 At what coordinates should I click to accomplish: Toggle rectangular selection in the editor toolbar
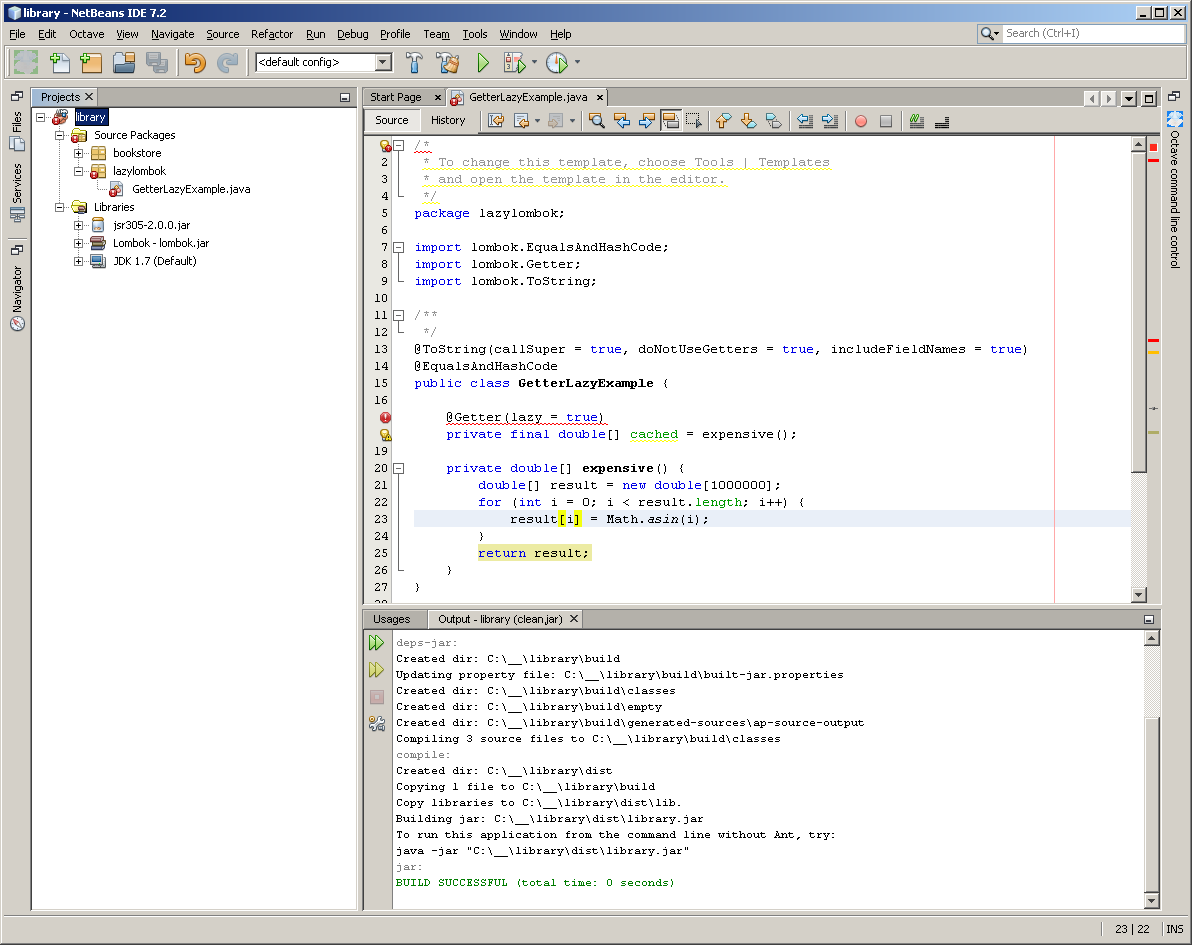pyautogui.click(x=692, y=120)
